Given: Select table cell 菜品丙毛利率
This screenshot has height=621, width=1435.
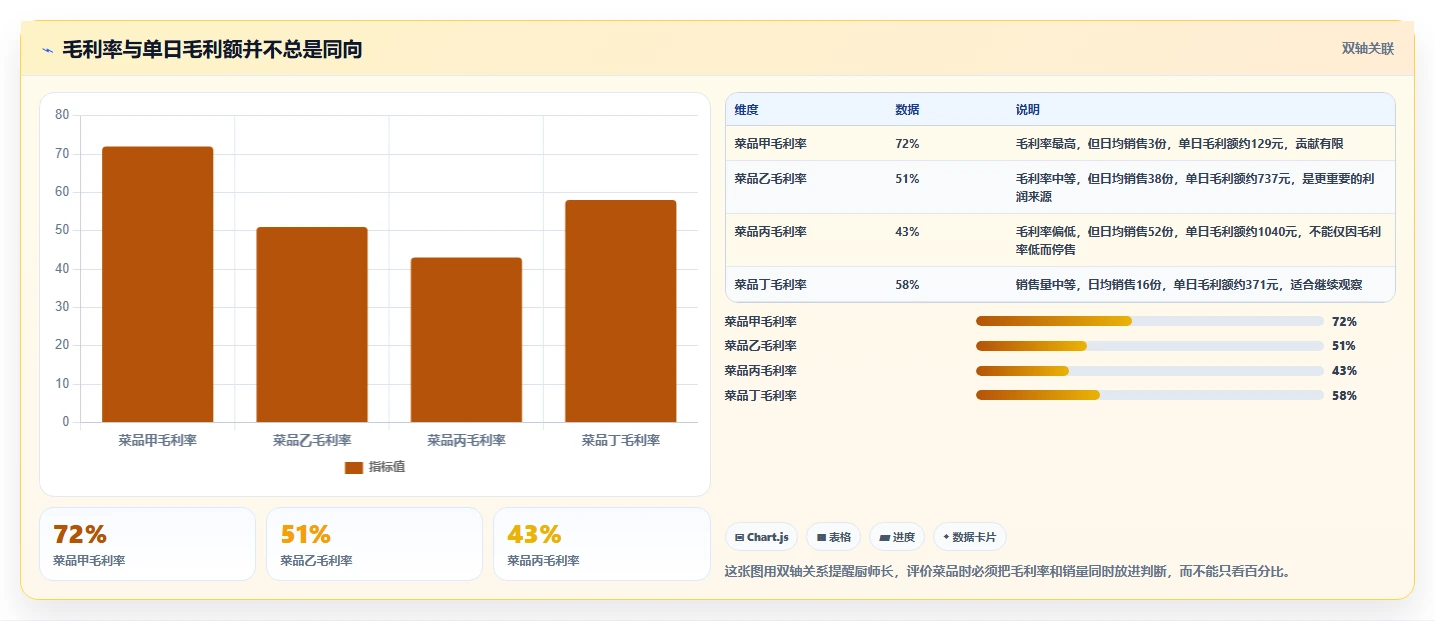Looking at the screenshot, I should pos(770,232).
